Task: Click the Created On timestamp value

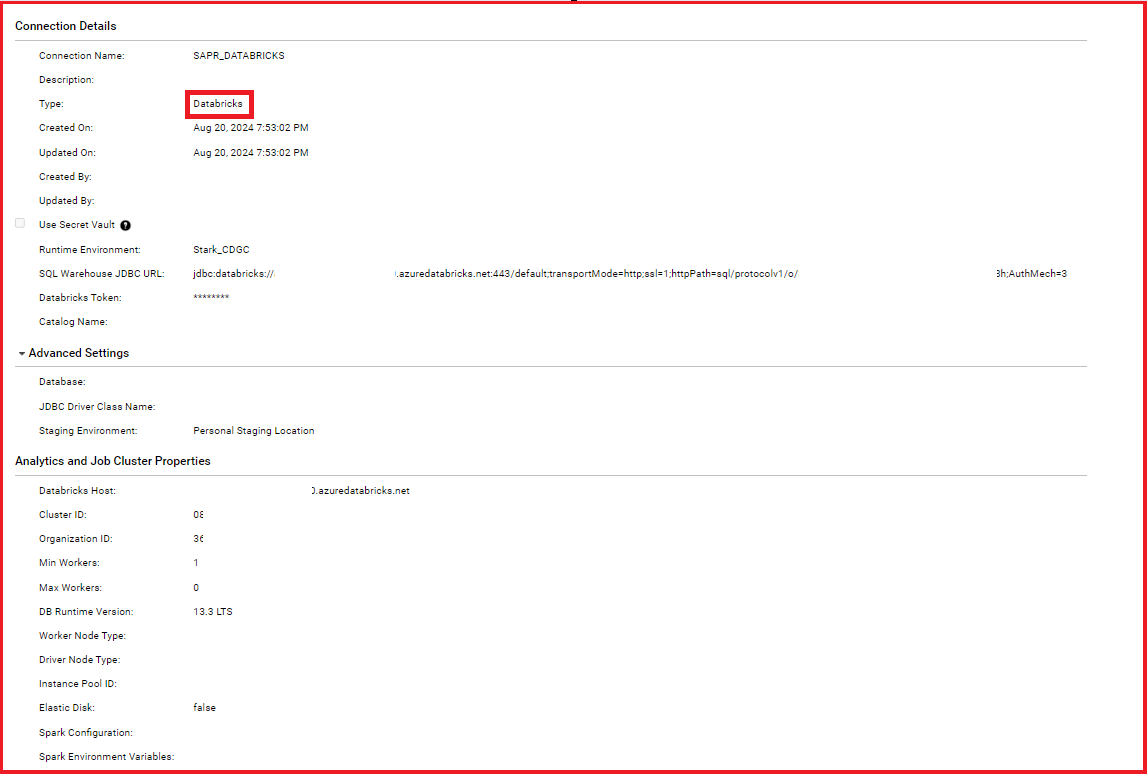Action: 251,128
